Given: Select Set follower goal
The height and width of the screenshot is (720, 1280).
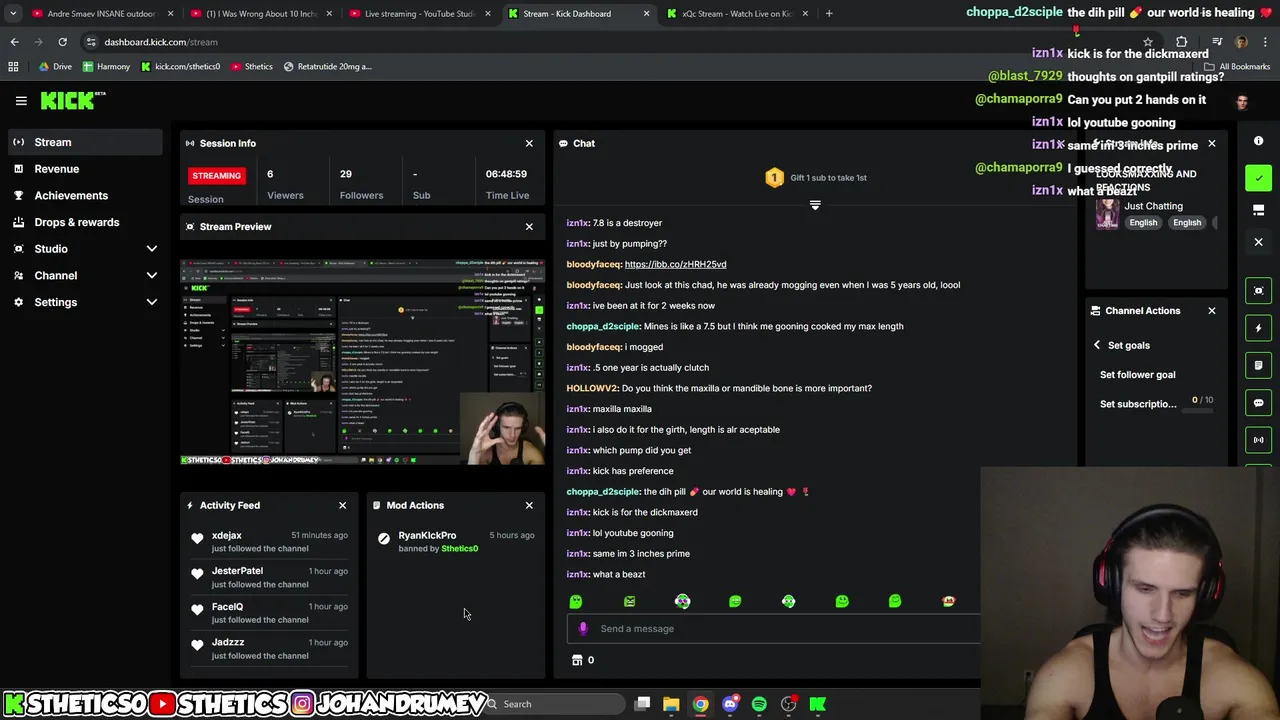Looking at the screenshot, I should 1138,375.
